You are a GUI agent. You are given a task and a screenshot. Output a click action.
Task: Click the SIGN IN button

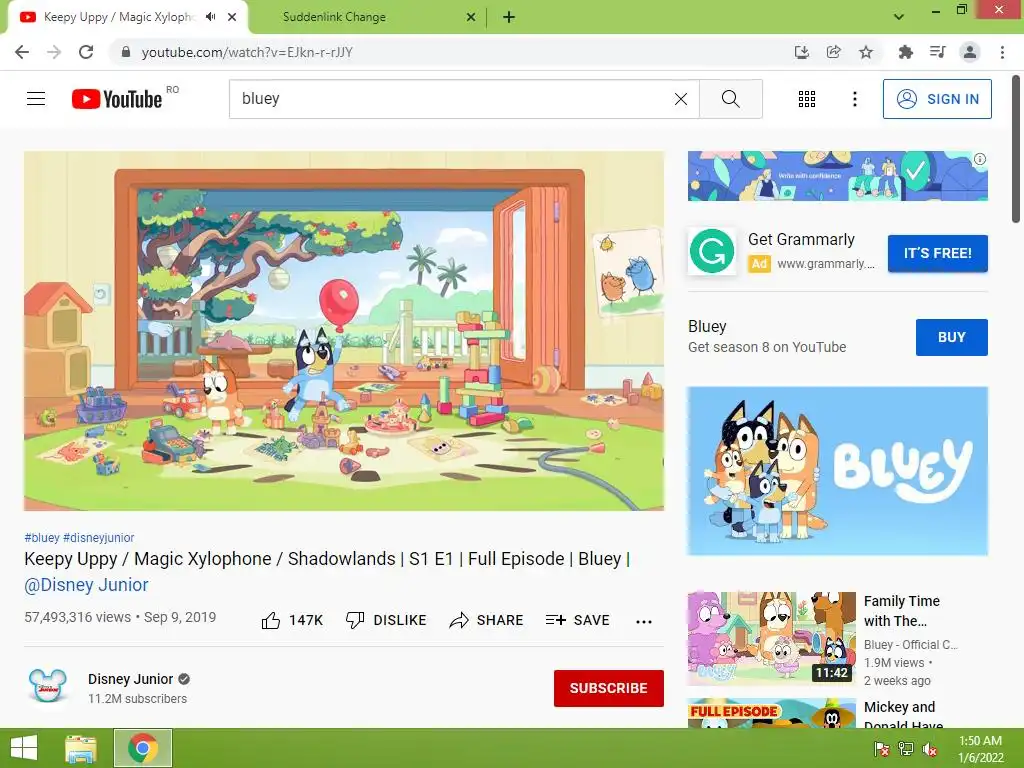tap(936, 99)
